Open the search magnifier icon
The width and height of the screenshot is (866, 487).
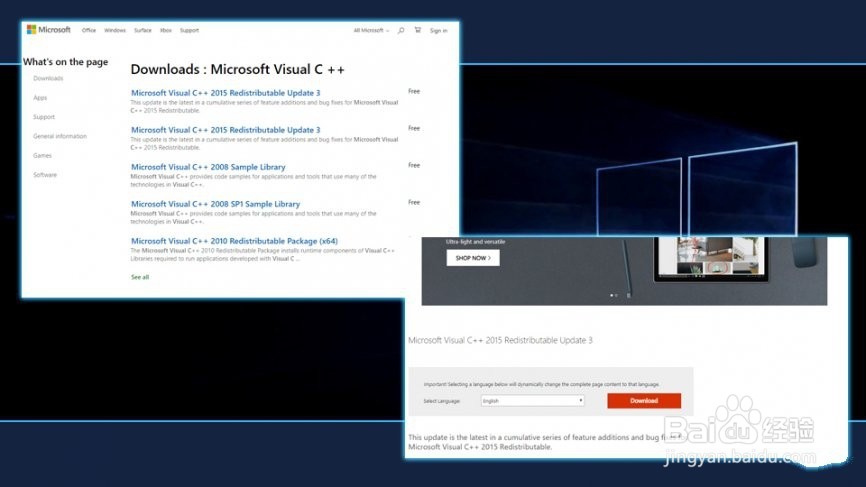pos(401,30)
